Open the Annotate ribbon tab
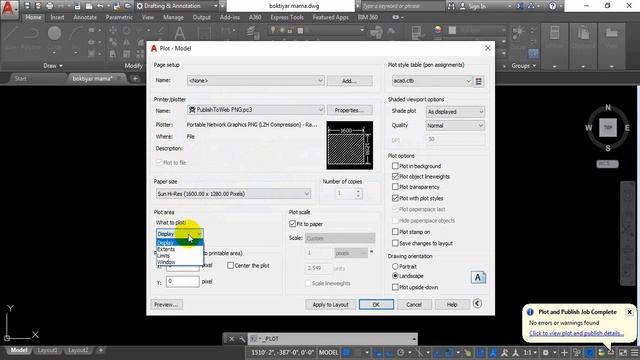Viewport: 640px width, 360px height. tap(85, 18)
